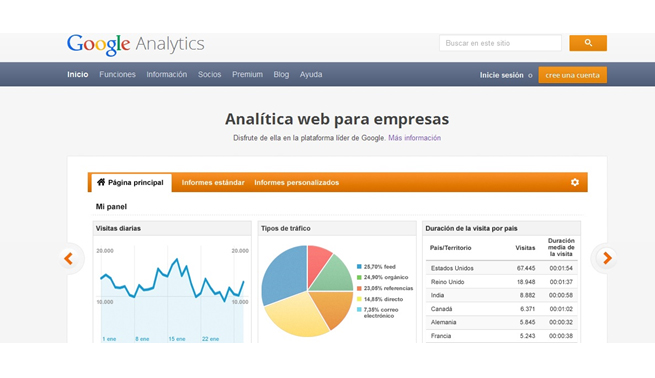Go to previous slide with left arrow
The image size is (655, 378).
(69, 259)
